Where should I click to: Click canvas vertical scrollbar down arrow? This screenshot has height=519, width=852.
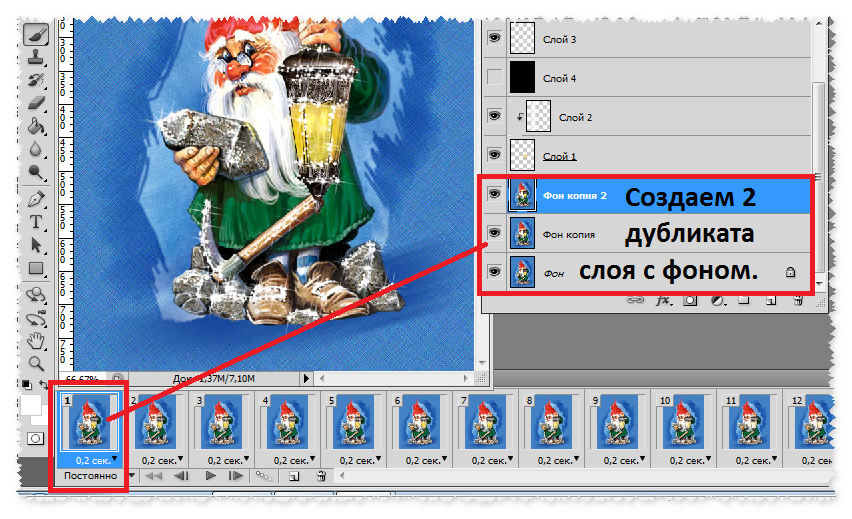point(482,363)
